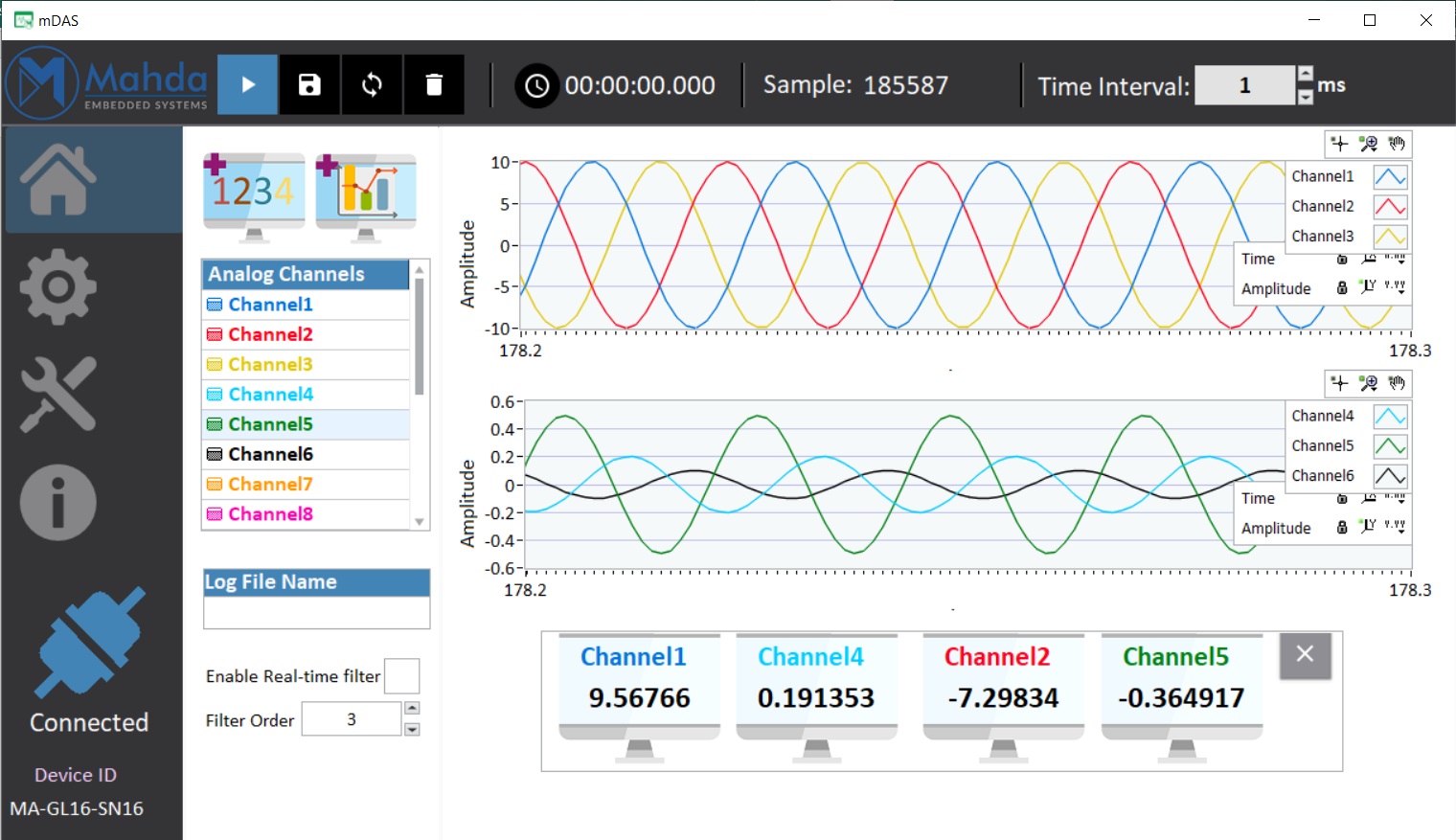
Task: Click the Time Interval value field
Action: pos(1245,85)
